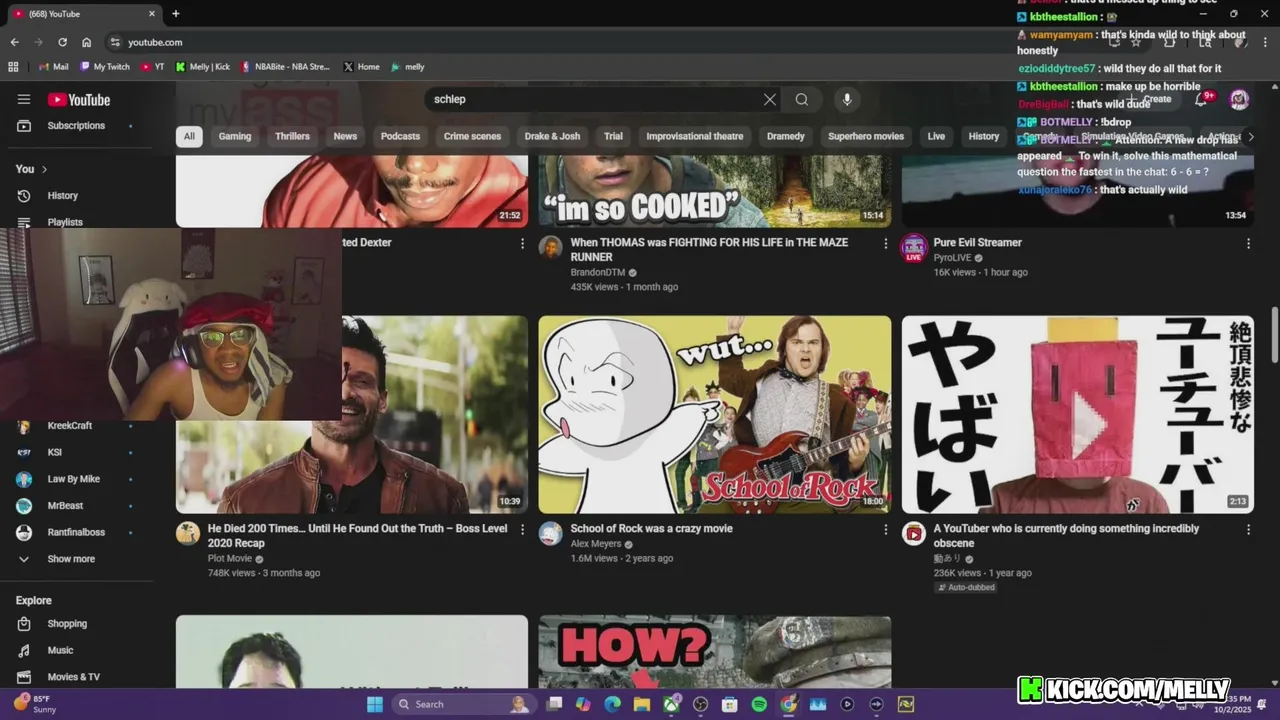
Task: Open site information icon beside youtube.com
Action: 115,42
